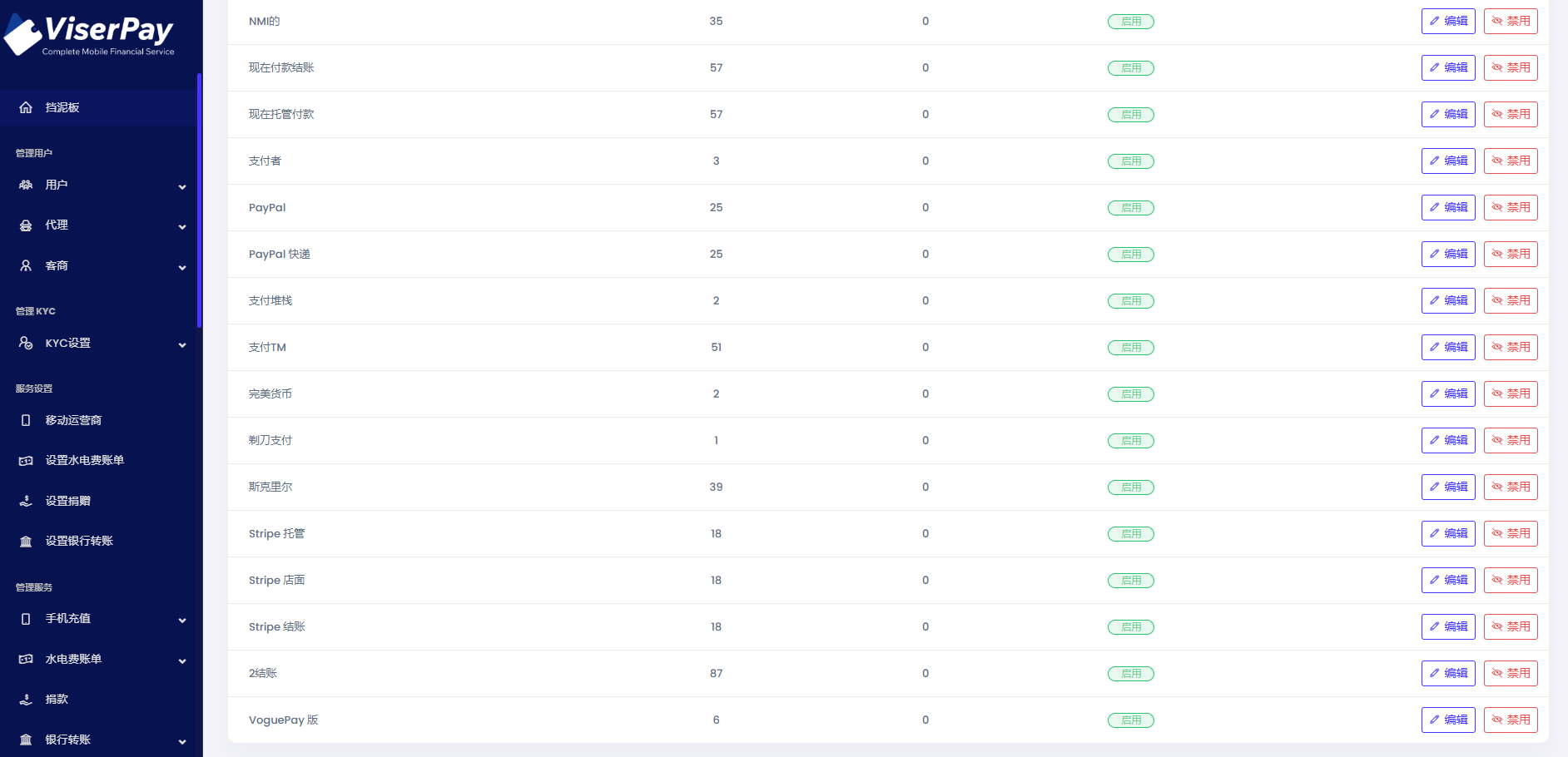
Task: Edit the Stripe 托管 gateway
Action: (x=1448, y=533)
